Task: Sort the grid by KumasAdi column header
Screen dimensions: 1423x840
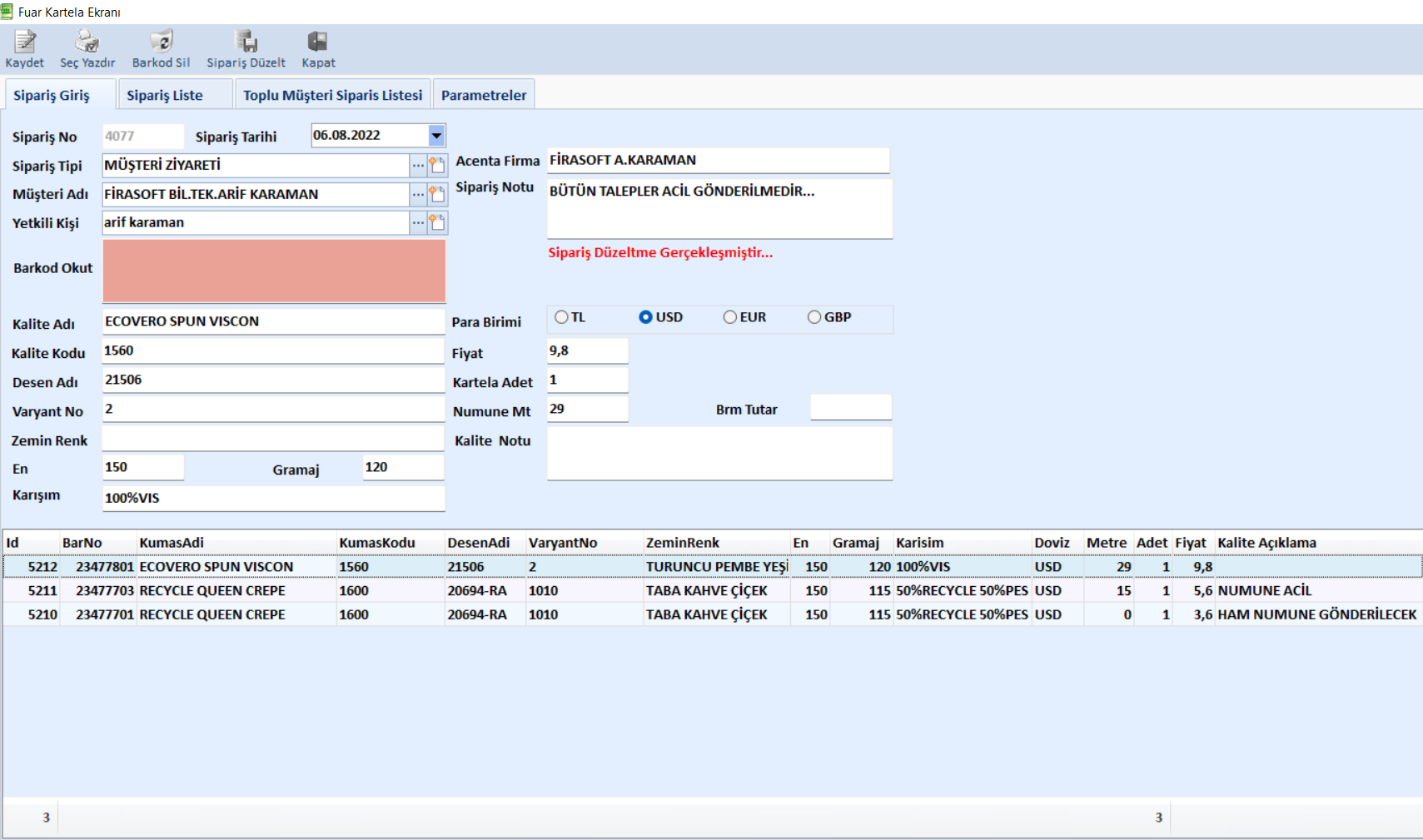Action: [172, 543]
